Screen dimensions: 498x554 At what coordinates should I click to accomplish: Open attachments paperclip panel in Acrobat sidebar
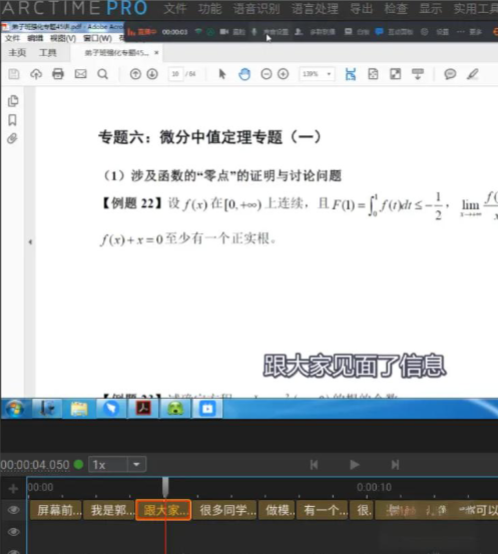(x=12, y=138)
